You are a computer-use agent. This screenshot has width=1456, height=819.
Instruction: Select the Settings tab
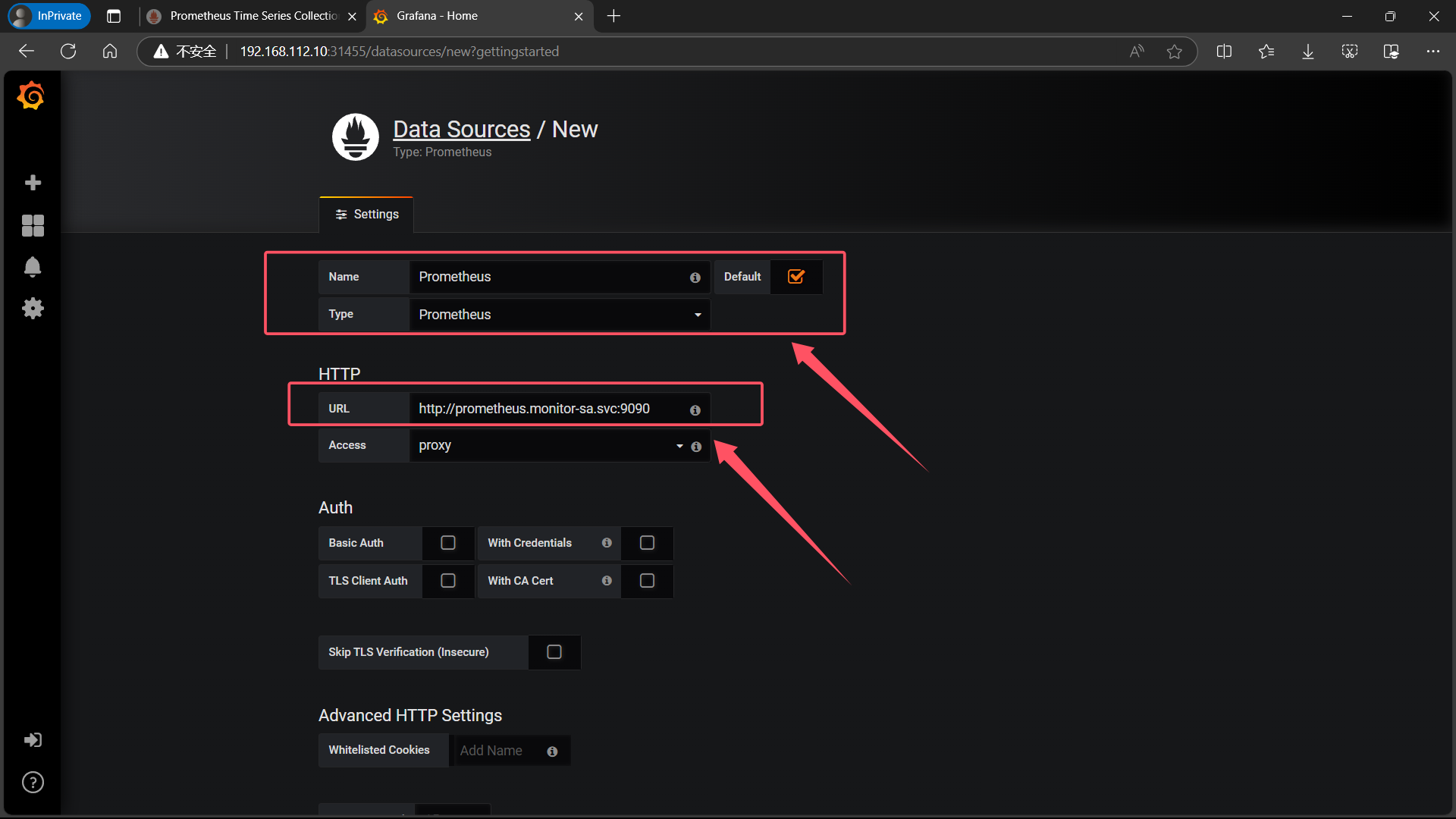tap(367, 215)
